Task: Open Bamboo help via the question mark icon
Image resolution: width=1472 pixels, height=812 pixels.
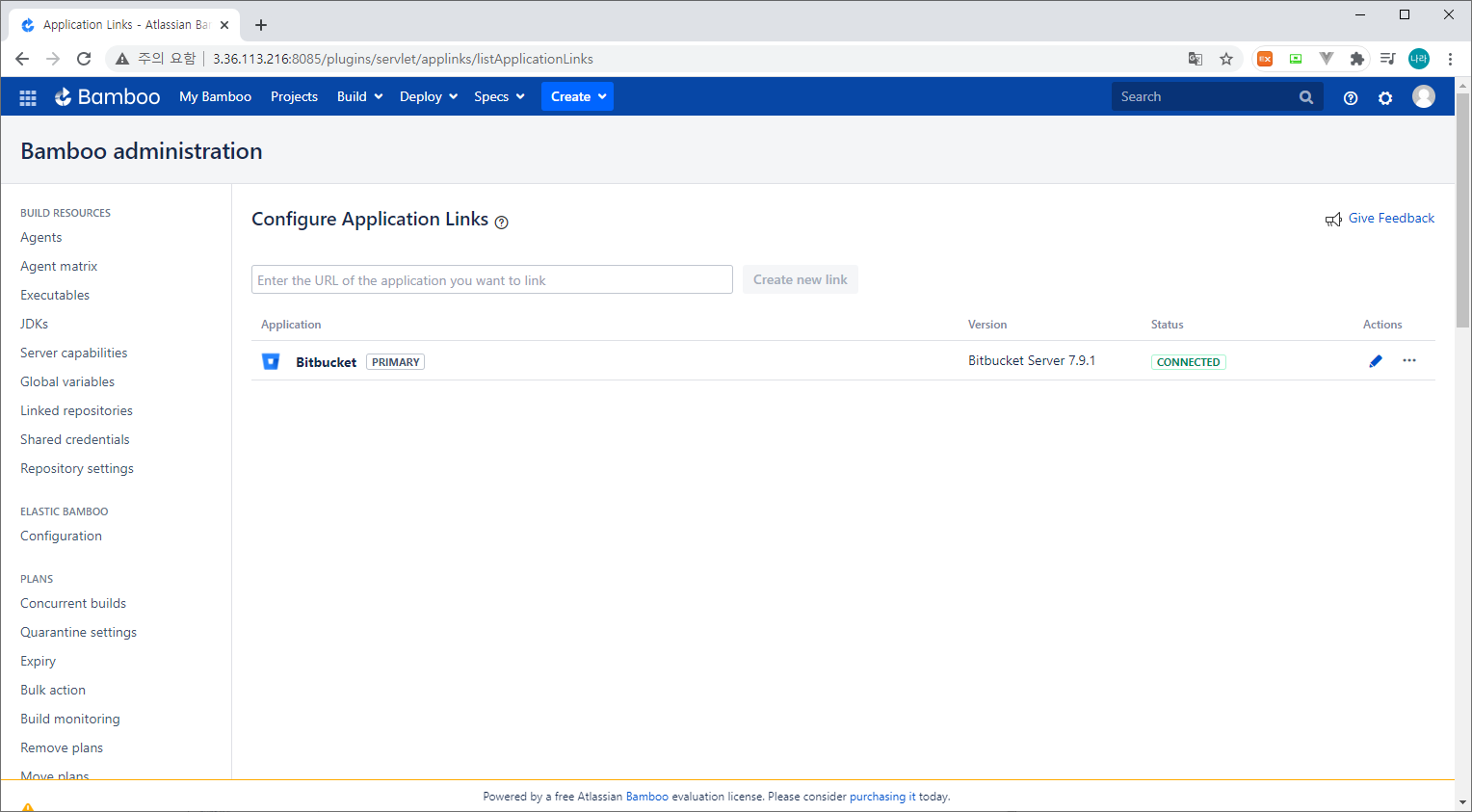Action: (1350, 97)
